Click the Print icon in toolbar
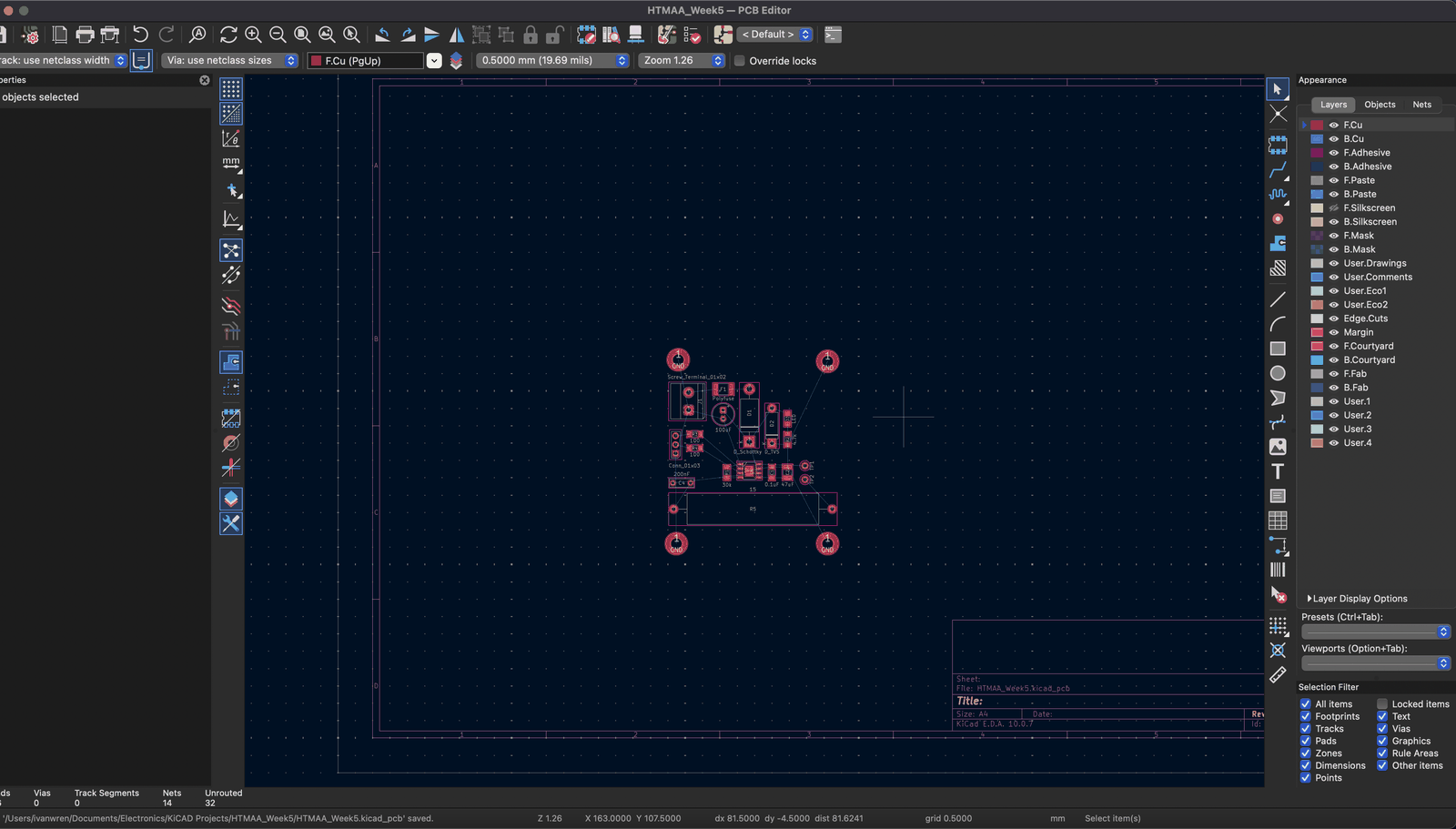 [85, 35]
